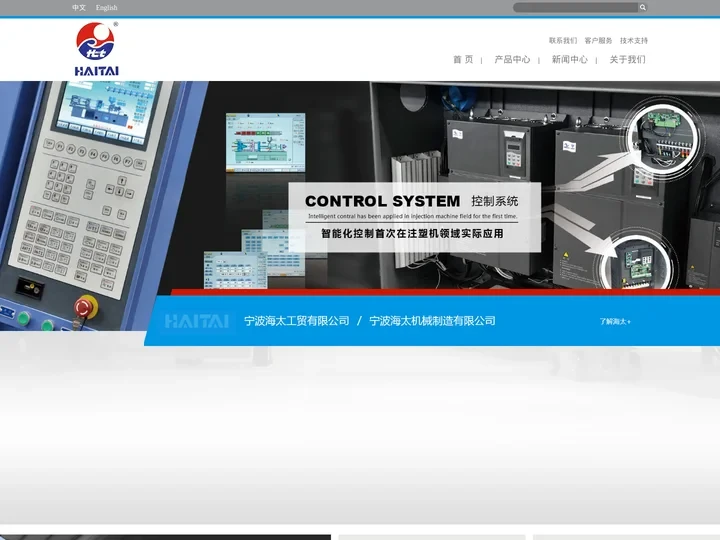Switch the site language to 中文

click(x=79, y=7)
